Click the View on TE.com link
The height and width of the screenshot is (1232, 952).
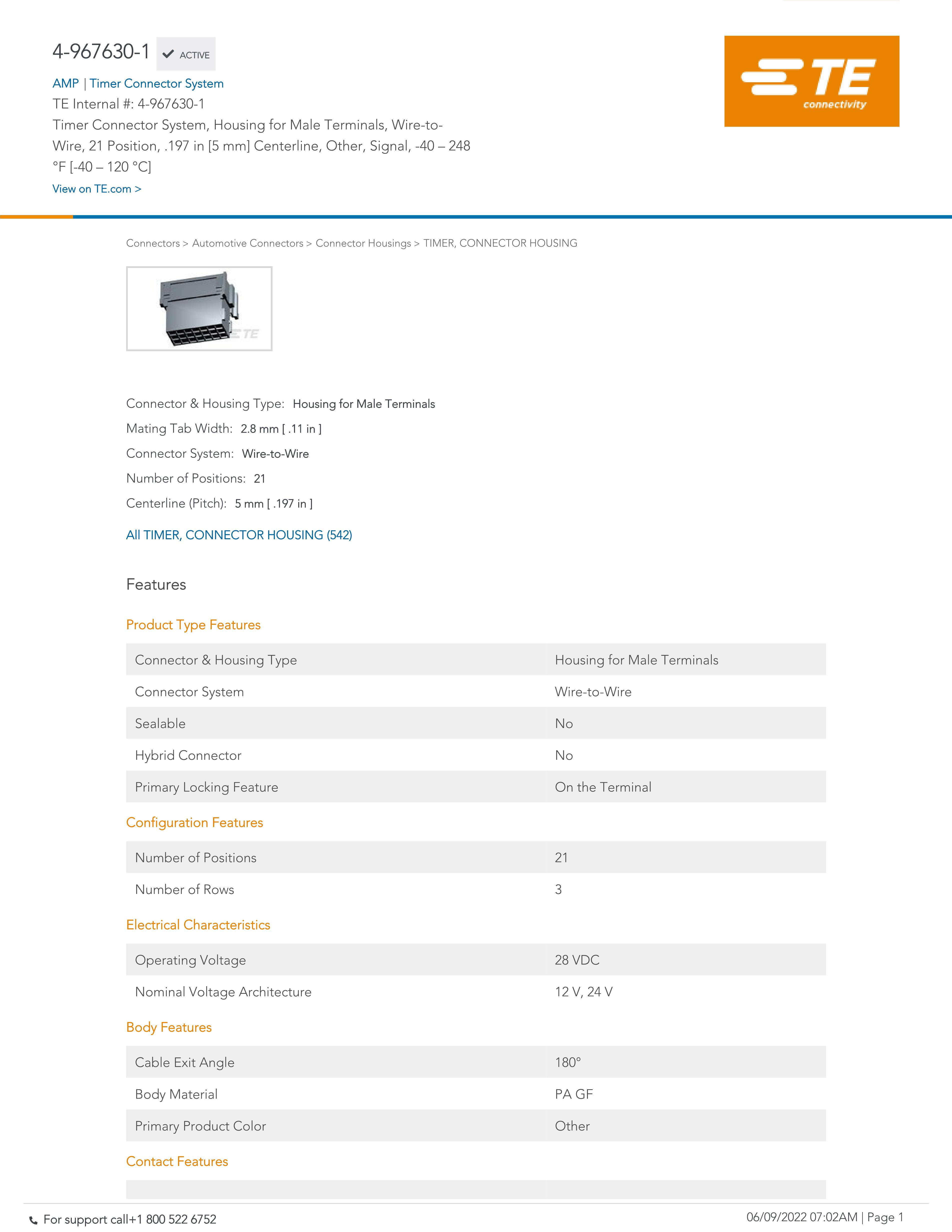[96, 189]
